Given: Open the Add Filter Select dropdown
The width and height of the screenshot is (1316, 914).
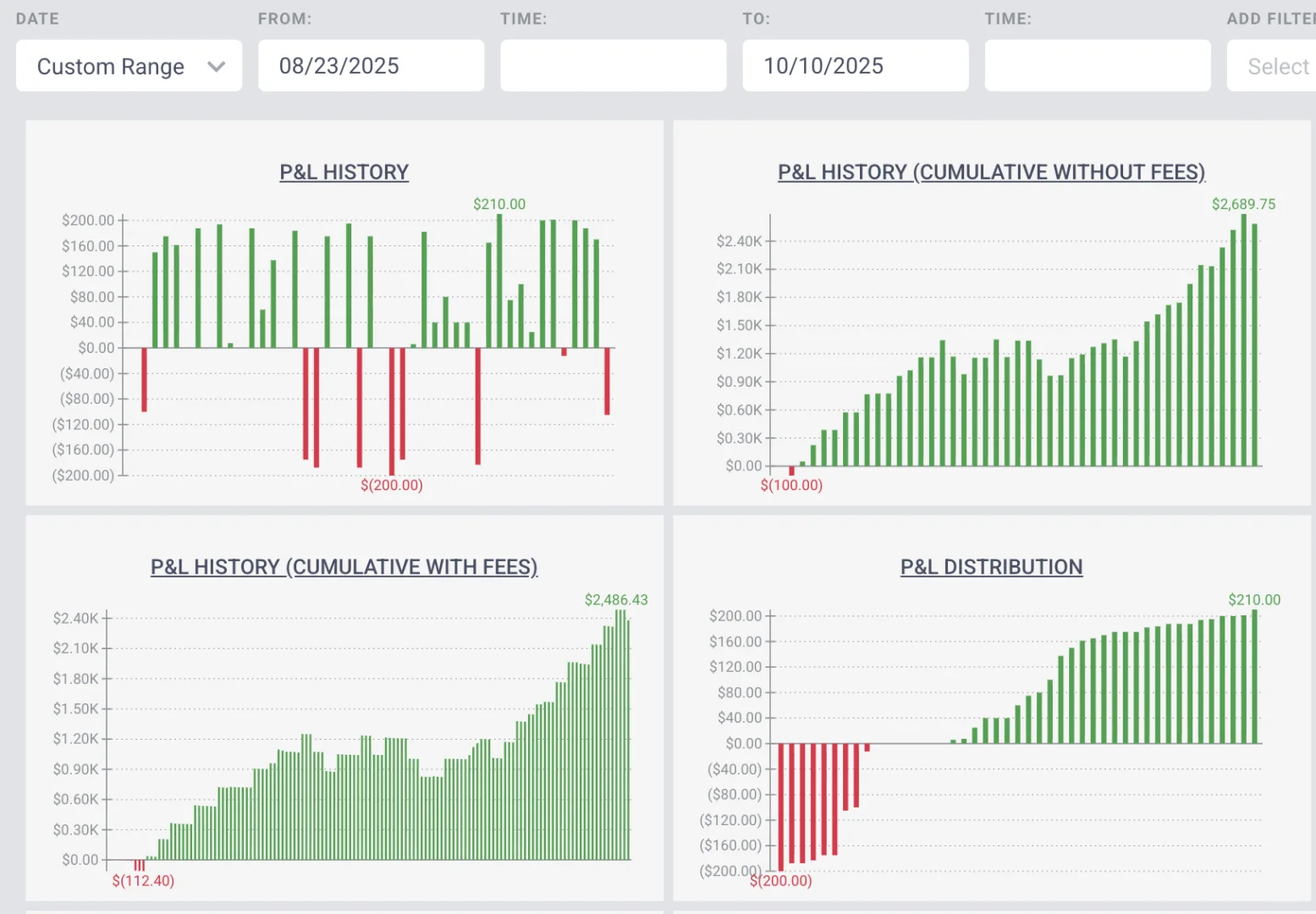Looking at the screenshot, I should 1271,66.
